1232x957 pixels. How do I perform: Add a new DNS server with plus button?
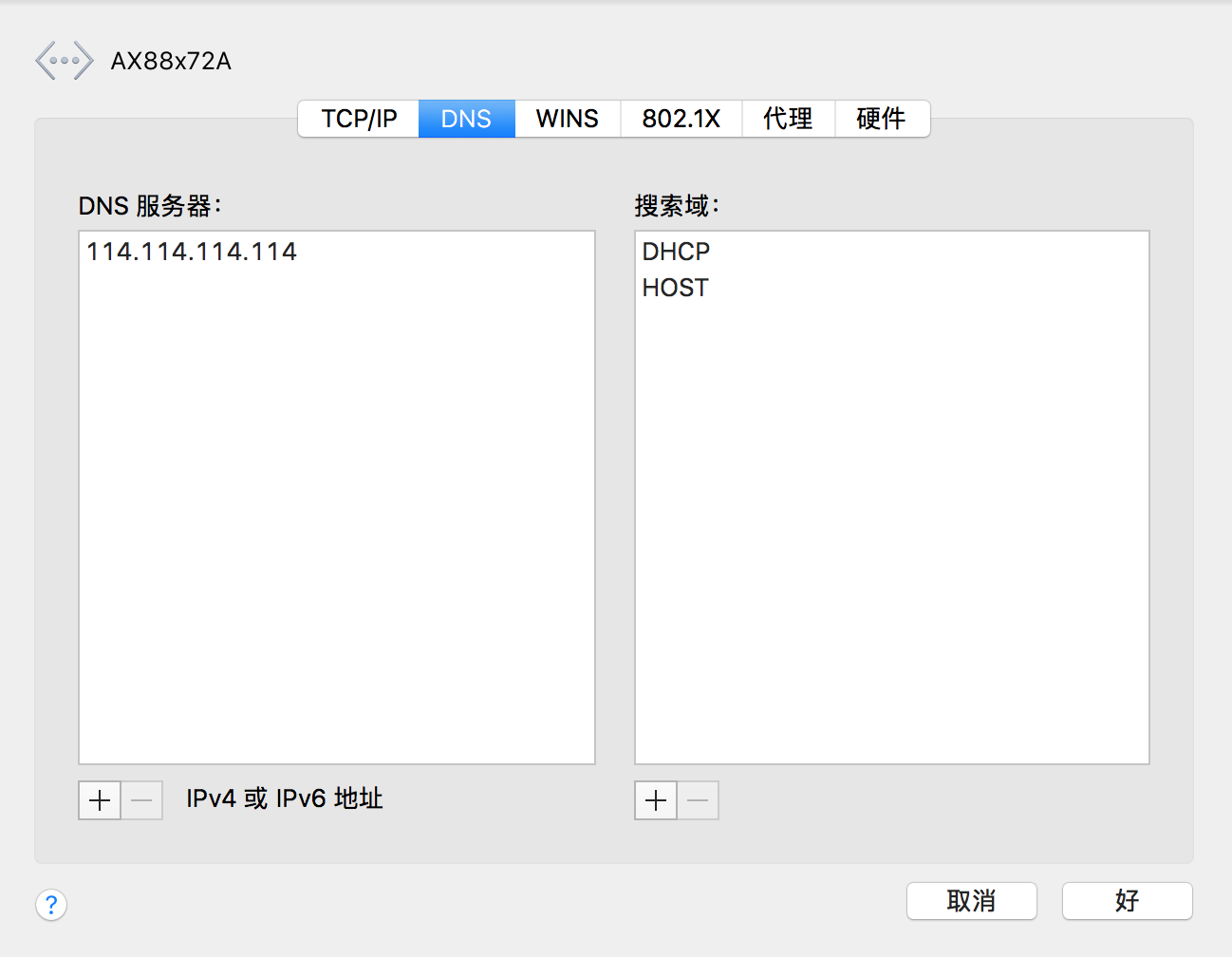tap(100, 800)
